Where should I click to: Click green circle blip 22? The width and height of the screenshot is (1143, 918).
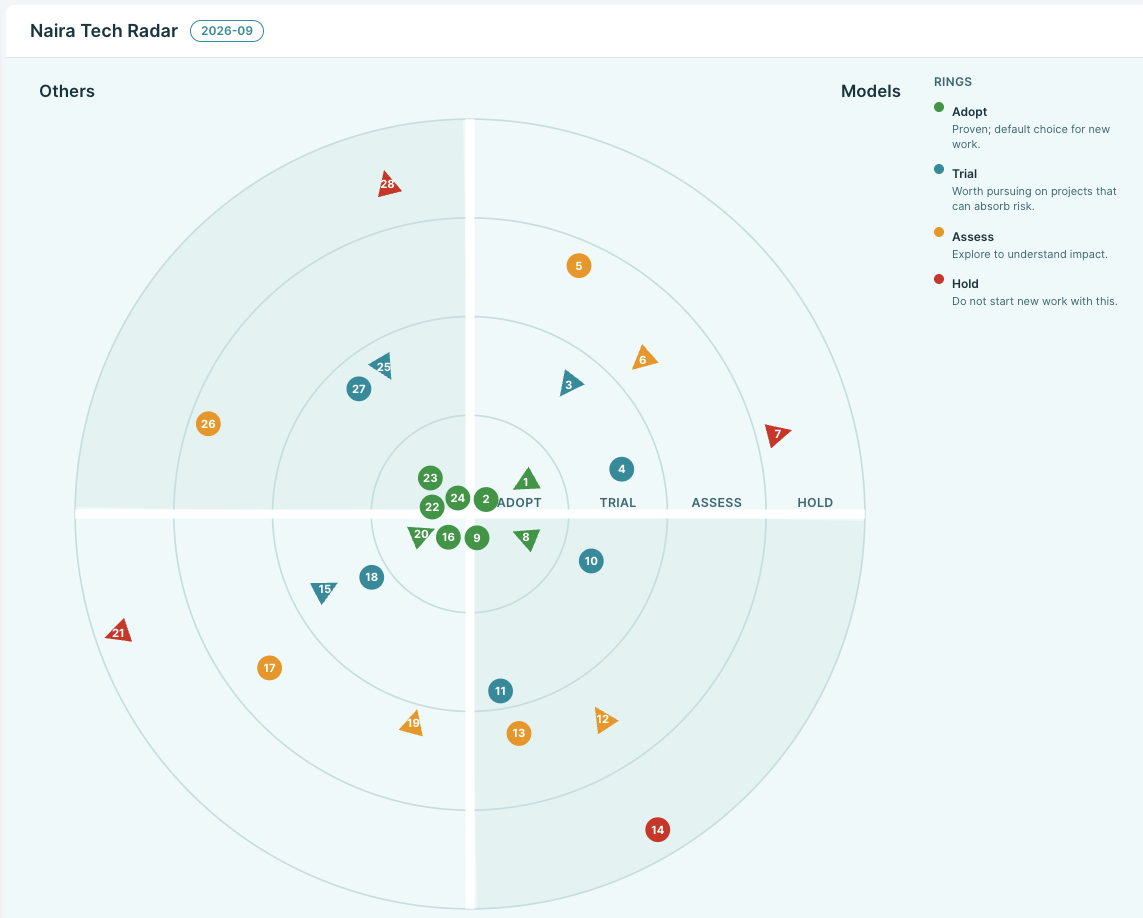[432, 507]
